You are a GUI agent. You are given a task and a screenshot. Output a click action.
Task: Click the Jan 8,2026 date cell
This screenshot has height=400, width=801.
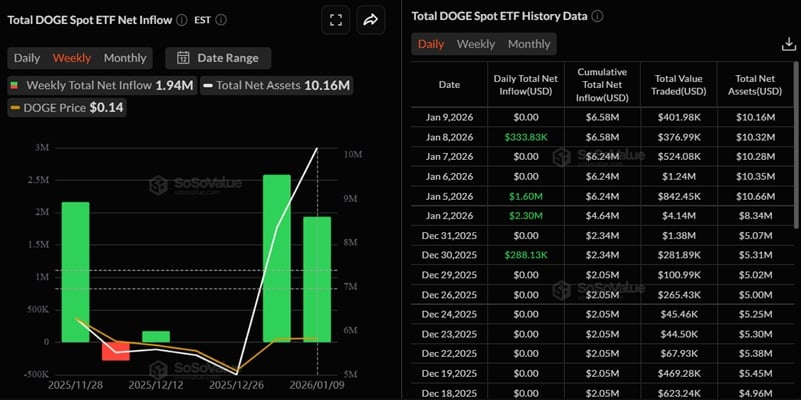click(x=449, y=137)
